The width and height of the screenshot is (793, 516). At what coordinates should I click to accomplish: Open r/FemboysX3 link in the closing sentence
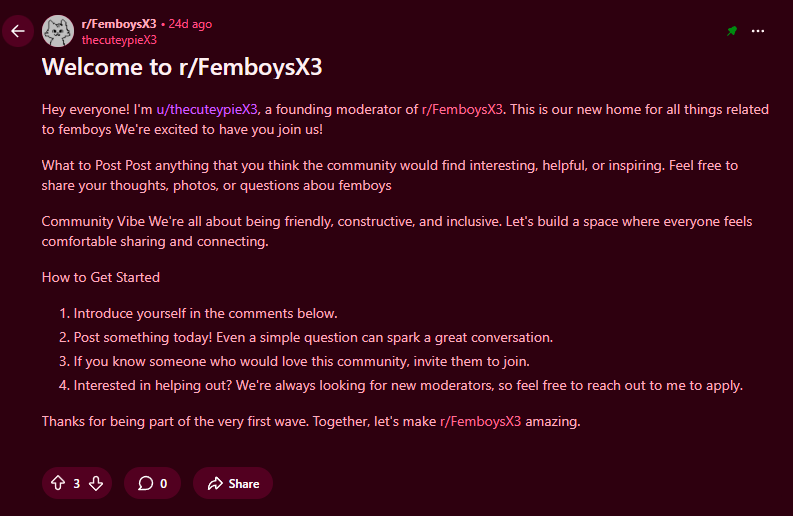coord(480,421)
